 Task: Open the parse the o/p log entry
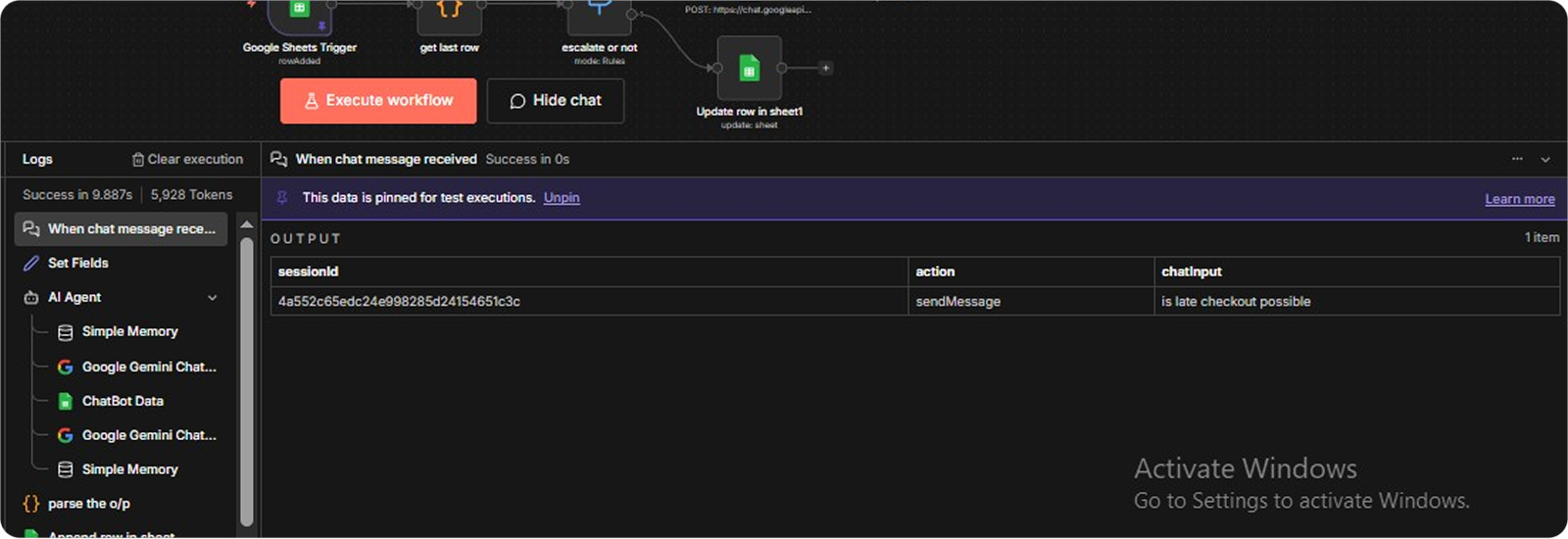tap(88, 504)
